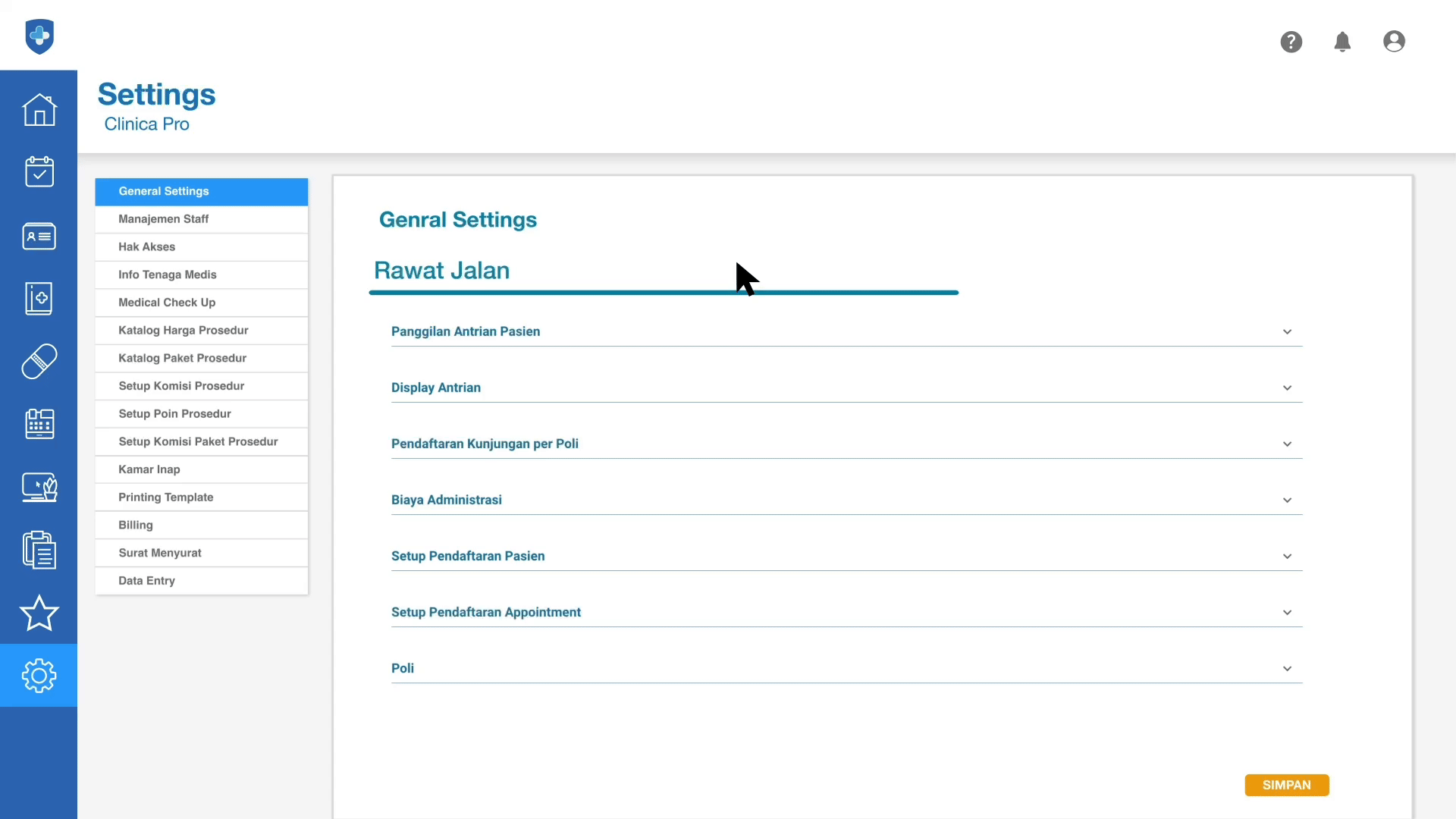Click the Rawat Jalan tab heading

tap(441, 271)
